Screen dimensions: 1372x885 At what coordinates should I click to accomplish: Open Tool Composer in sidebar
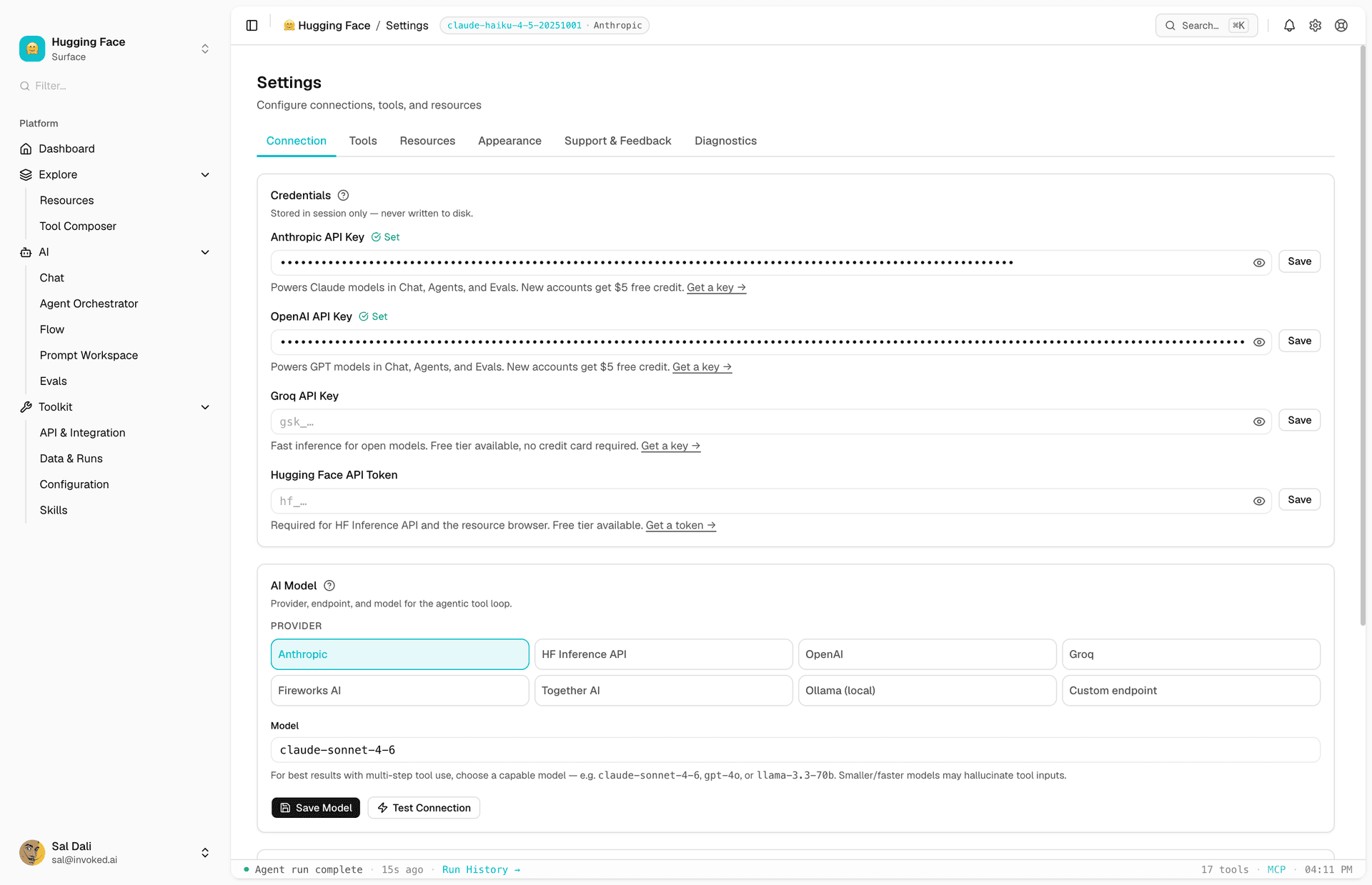coord(78,226)
